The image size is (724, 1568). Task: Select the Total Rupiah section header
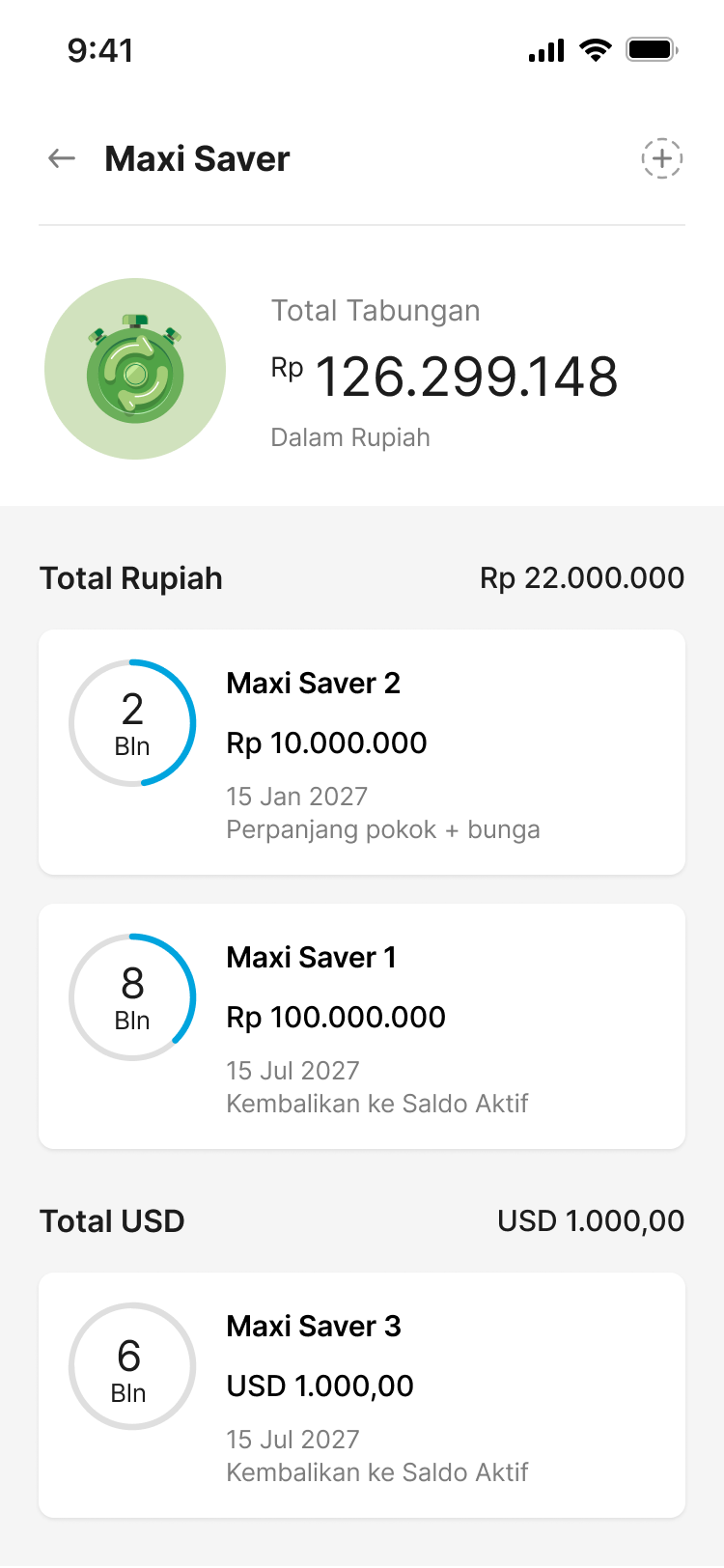tap(131, 578)
